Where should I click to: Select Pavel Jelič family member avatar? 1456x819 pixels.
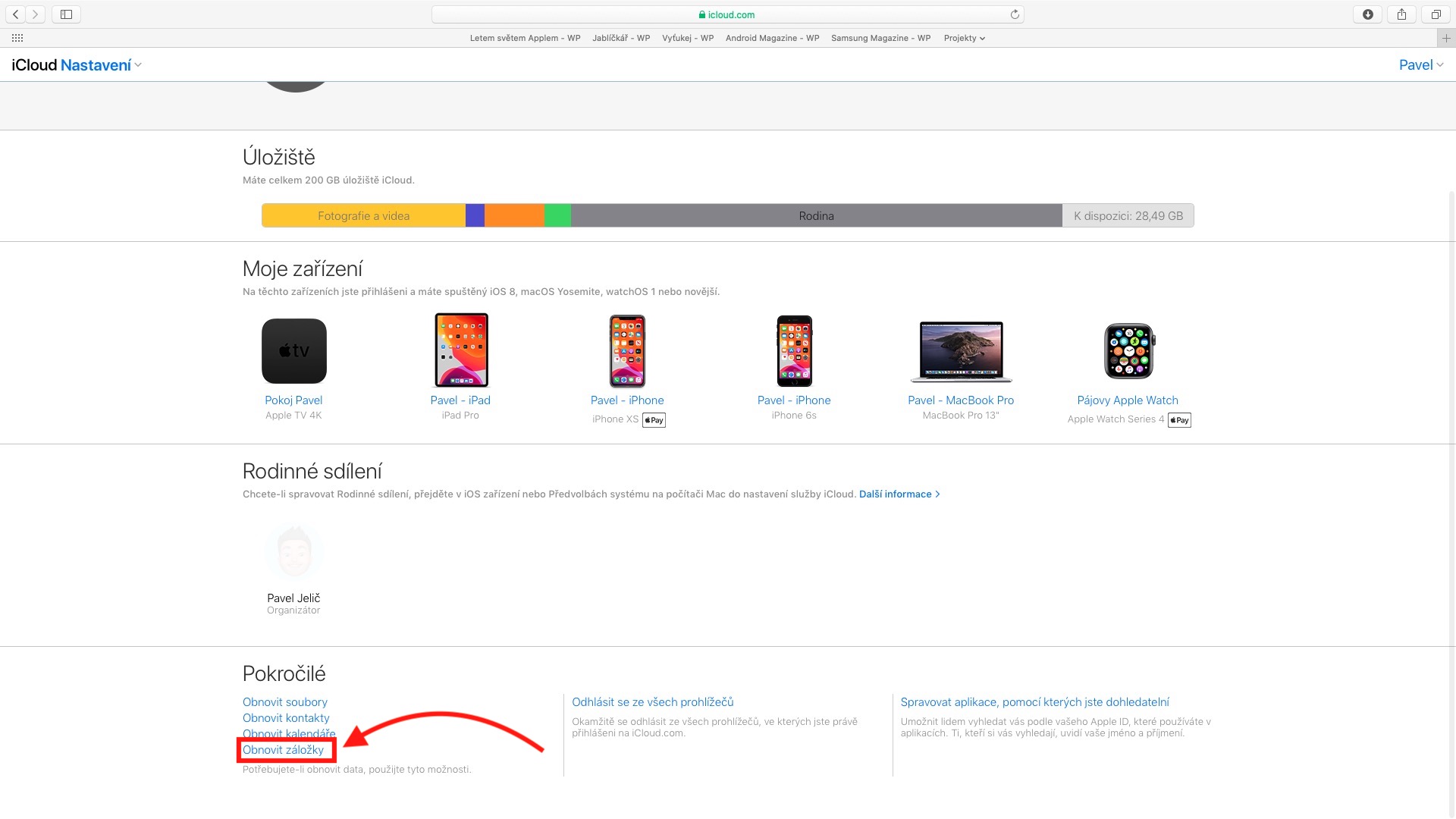pos(294,552)
